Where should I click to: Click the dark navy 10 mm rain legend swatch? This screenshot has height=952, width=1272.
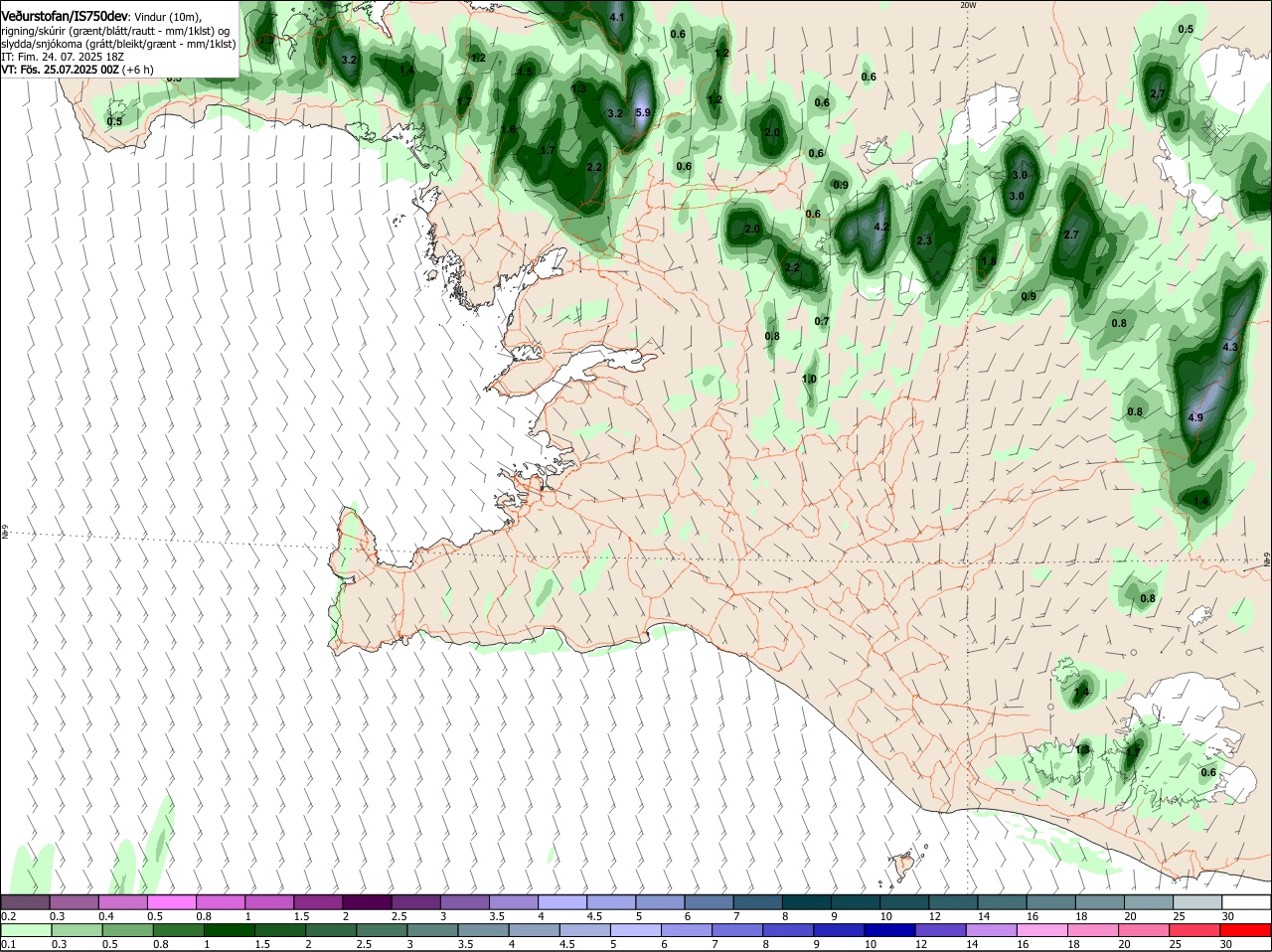pyautogui.click(x=888, y=931)
